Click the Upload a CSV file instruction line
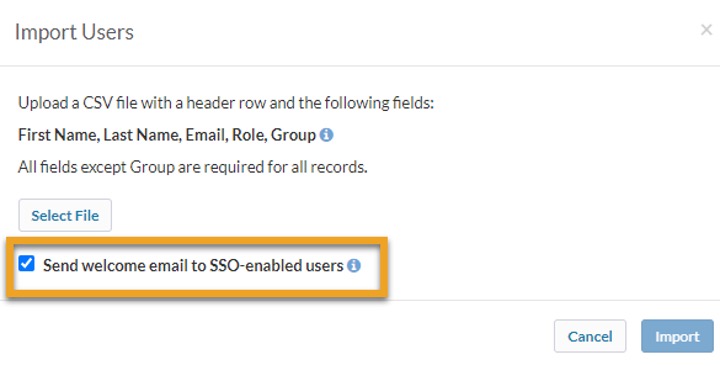The height and width of the screenshot is (366, 720). 226,103
